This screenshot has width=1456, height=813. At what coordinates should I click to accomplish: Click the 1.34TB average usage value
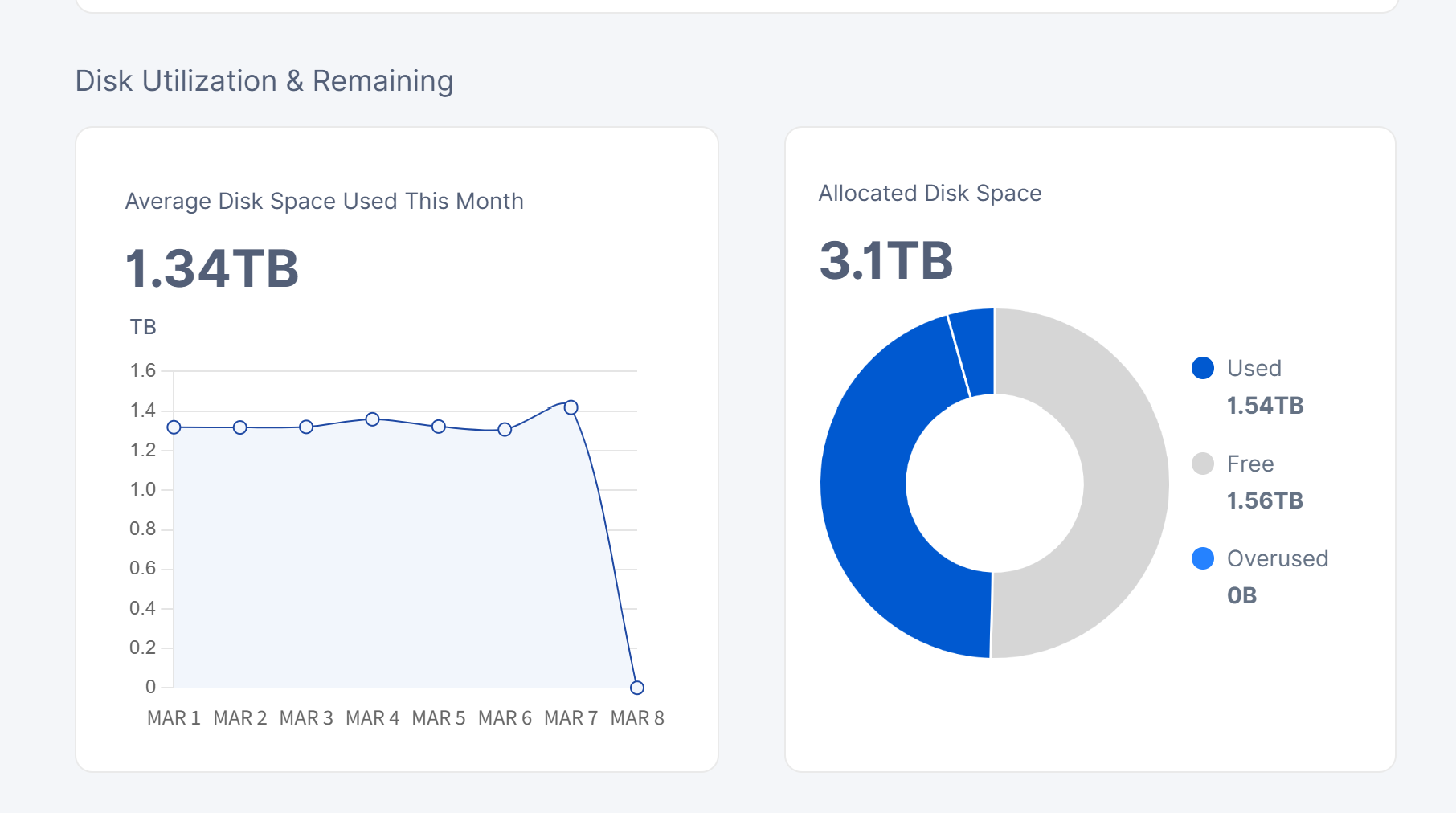[x=212, y=268]
